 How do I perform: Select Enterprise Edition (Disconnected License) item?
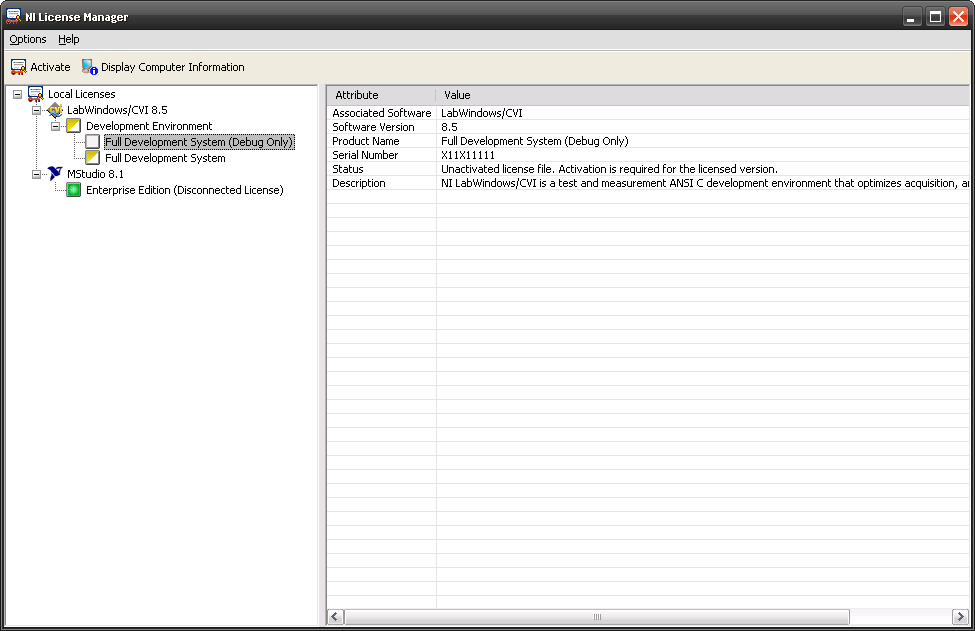point(184,190)
